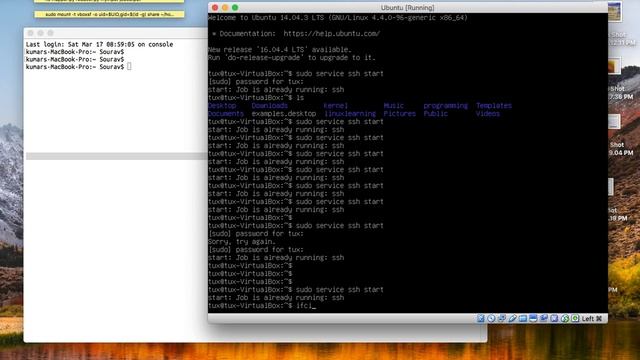Click the optical disc icon in VirtualBox status bar
The image size is (640, 360).
(491, 318)
